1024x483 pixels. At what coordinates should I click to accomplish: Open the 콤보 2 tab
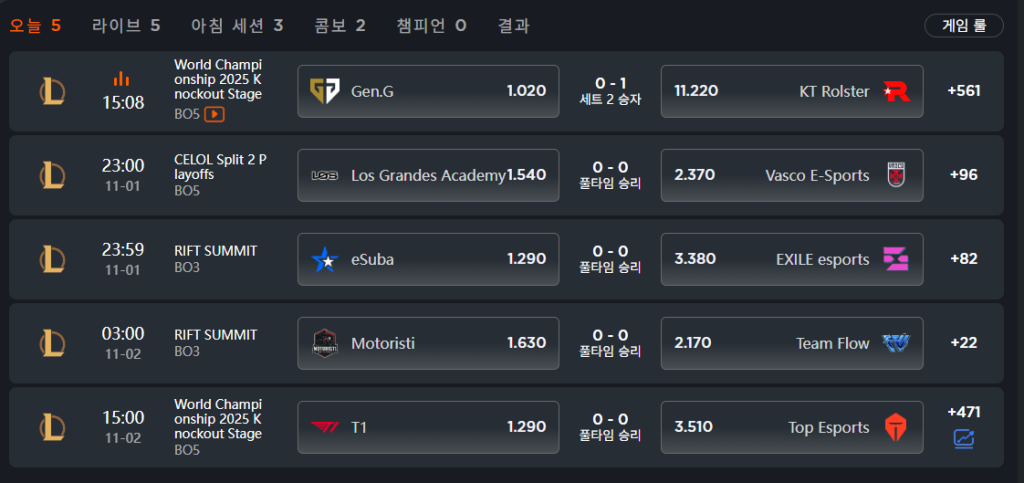tap(339, 25)
